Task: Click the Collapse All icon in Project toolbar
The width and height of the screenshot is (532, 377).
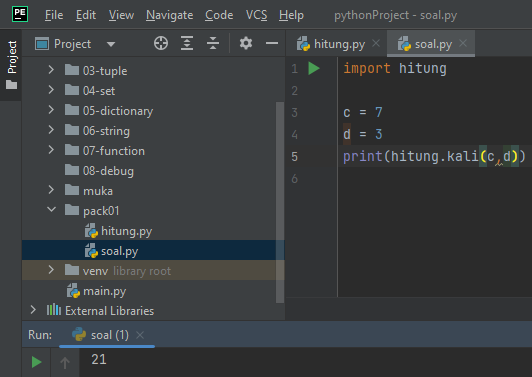Action: pos(213,43)
